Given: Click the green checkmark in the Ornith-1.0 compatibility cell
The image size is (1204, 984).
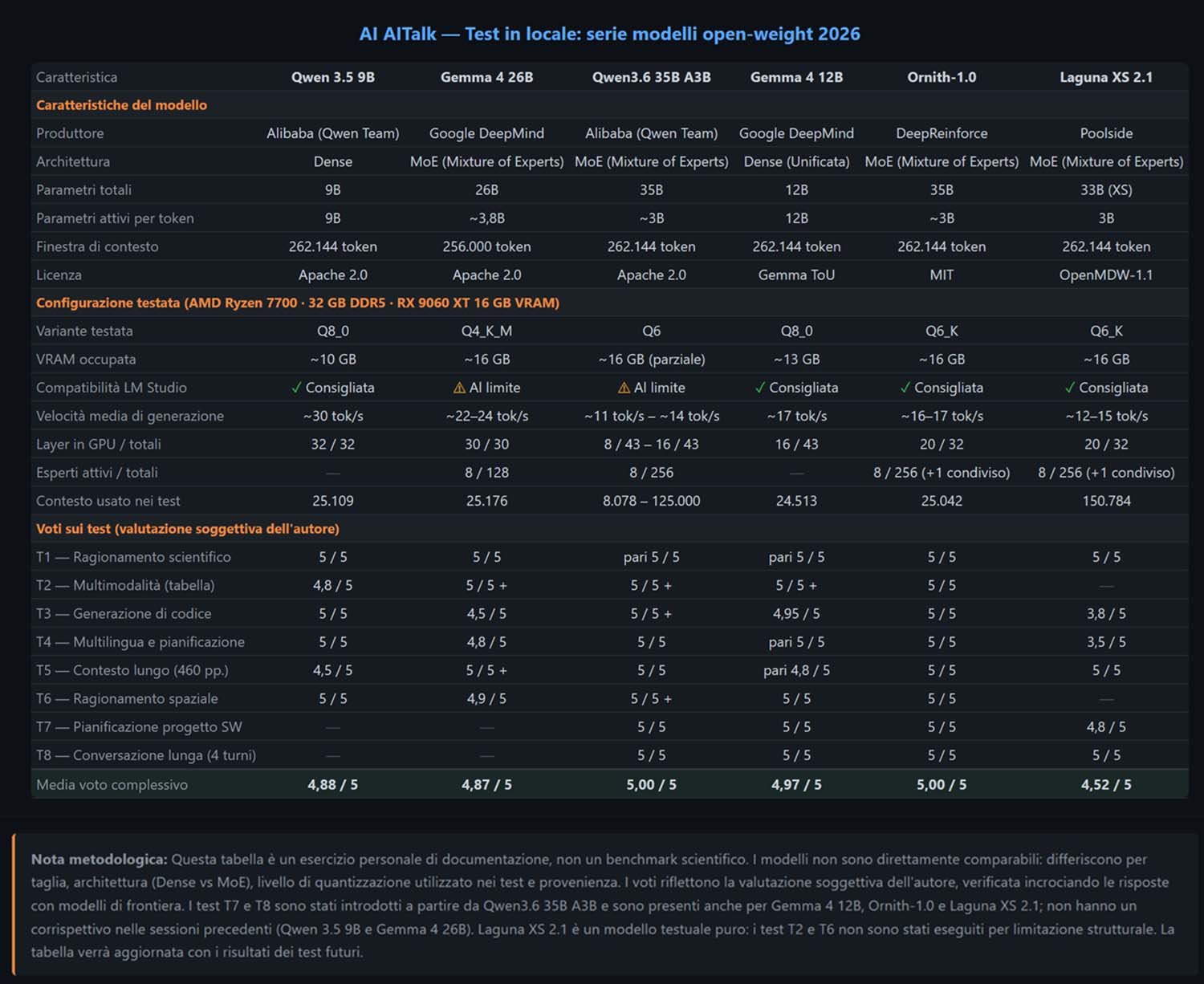Looking at the screenshot, I should 905,388.
